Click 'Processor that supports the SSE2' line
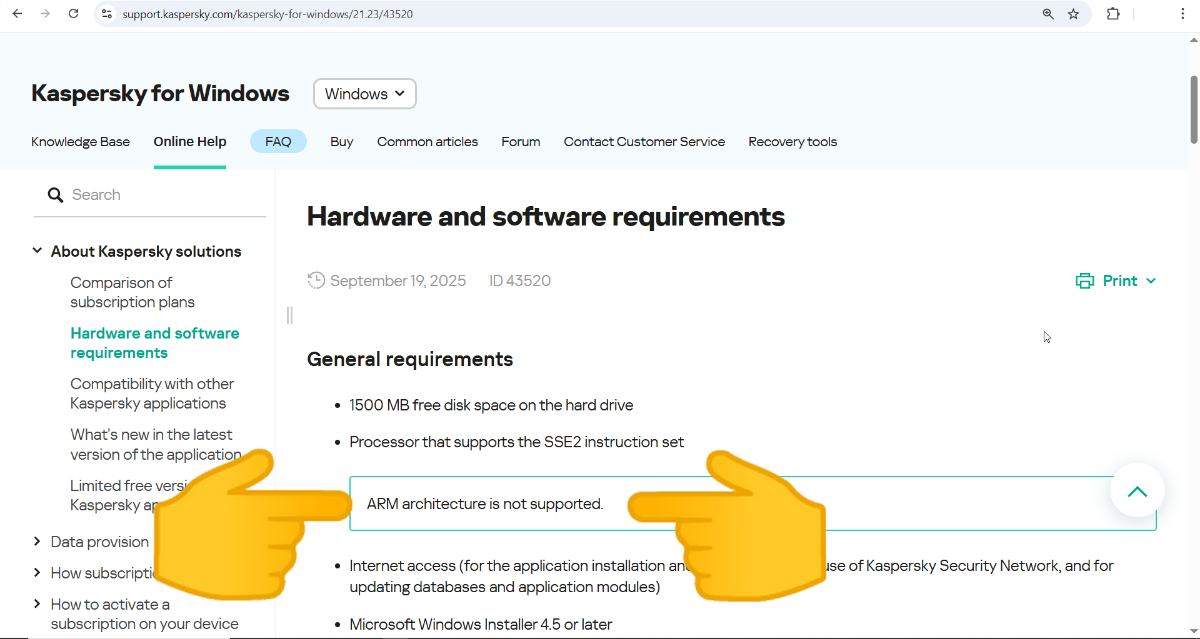Screen dimensions: 1200x639 (517, 442)
